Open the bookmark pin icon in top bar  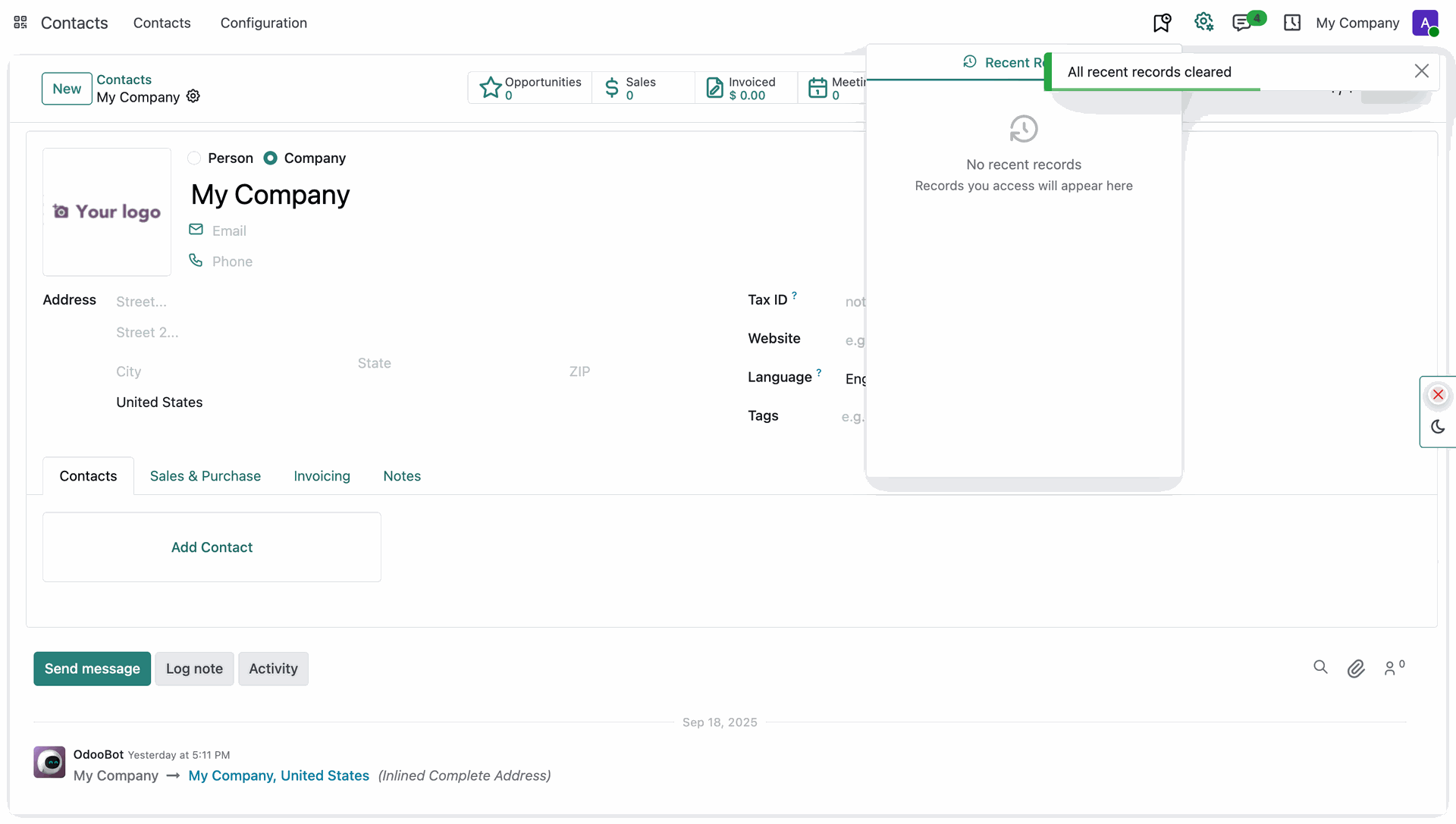[1162, 23]
